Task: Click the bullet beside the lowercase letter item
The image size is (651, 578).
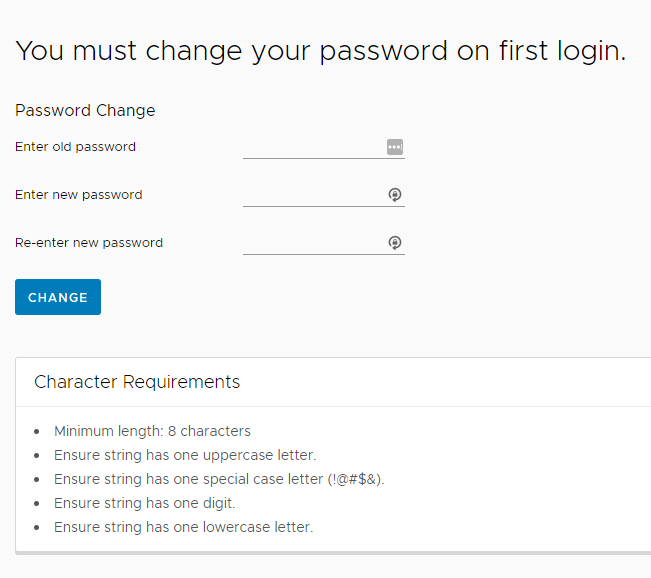Action: point(37,528)
